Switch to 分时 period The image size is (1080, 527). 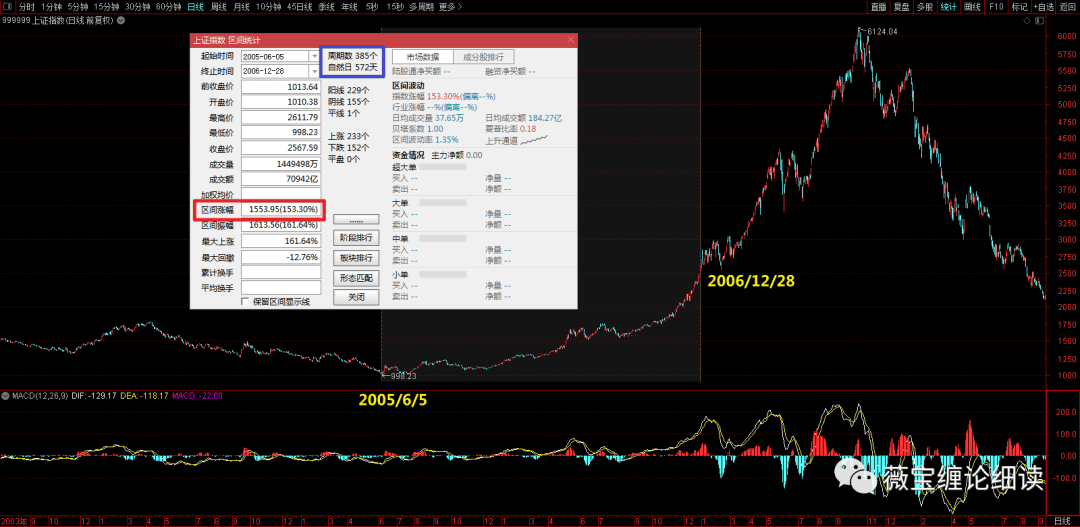(26, 6)
